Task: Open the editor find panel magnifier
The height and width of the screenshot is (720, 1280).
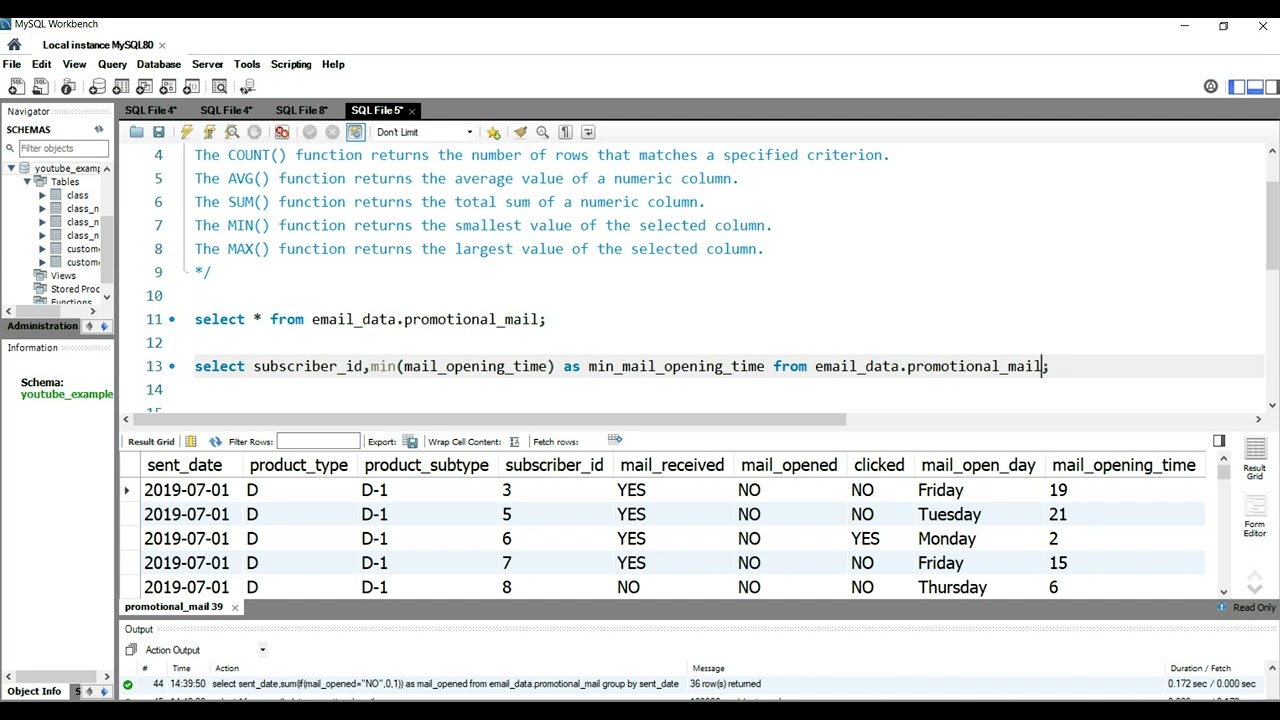Action: [x=543, y=132]
